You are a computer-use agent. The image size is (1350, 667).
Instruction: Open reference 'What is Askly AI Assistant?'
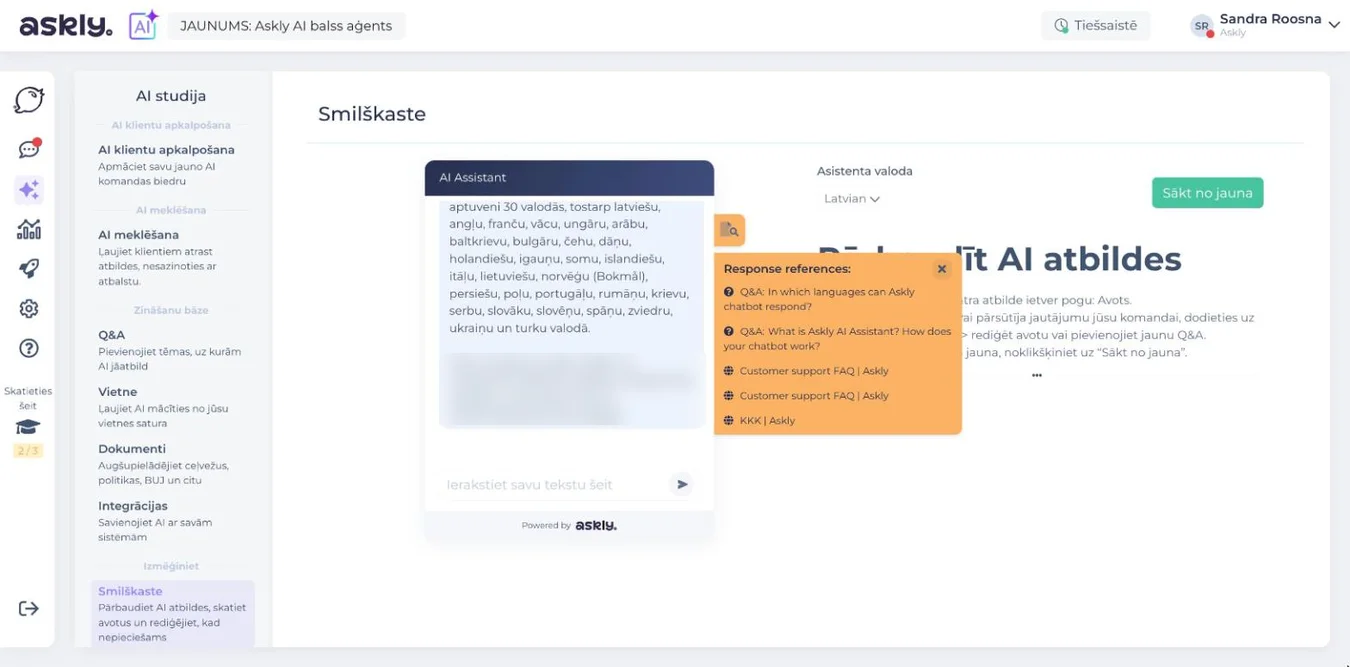pyautogui.click(x=837, y=338)
